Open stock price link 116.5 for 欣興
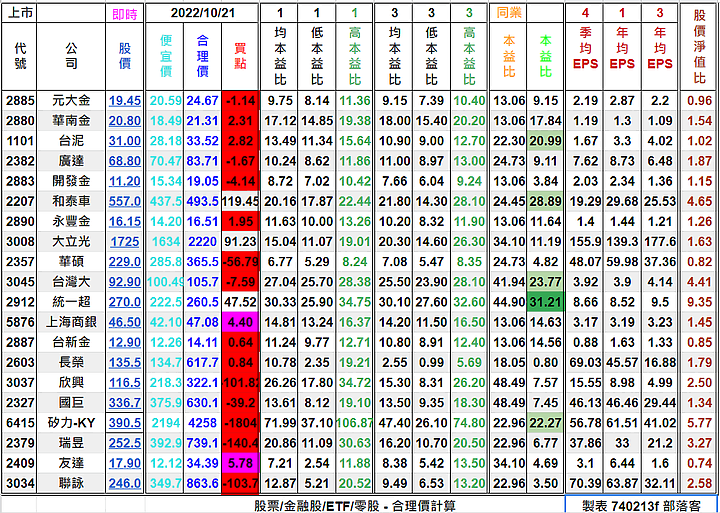The image size is (720, 513). (x=125, y=383)
